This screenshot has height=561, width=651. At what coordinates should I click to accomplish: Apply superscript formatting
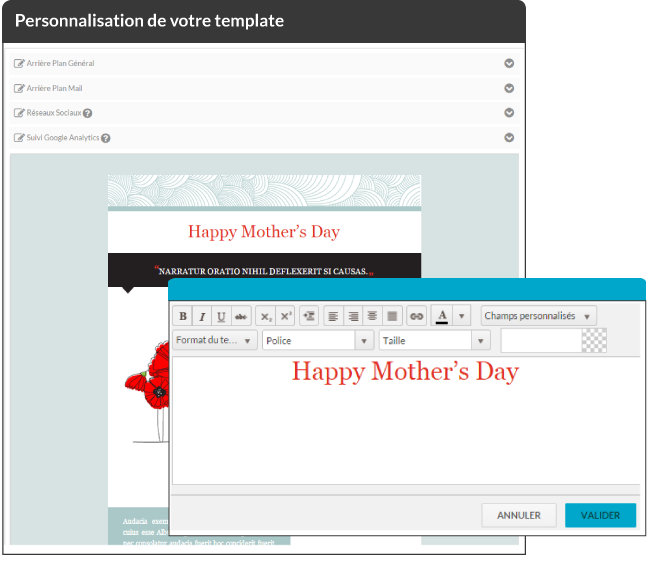click(x=286, y=316)
